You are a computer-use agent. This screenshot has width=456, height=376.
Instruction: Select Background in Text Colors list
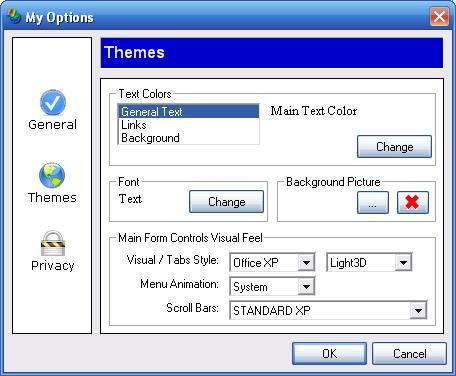pos(188,138)
